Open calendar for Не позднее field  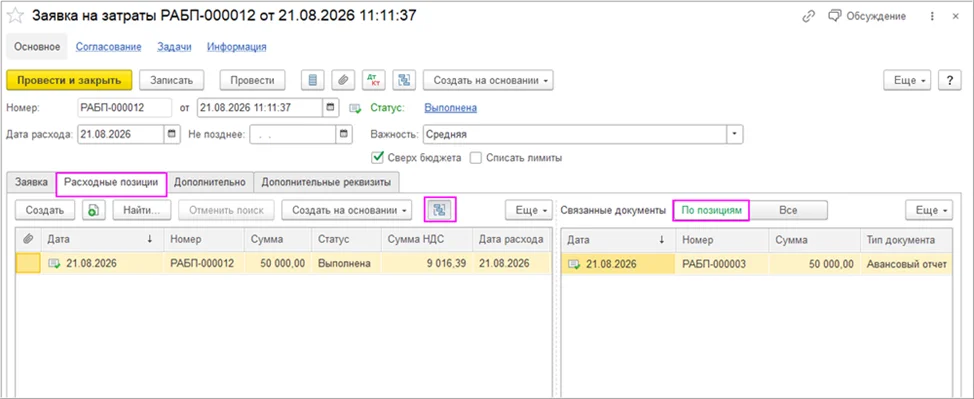[344, 134]
